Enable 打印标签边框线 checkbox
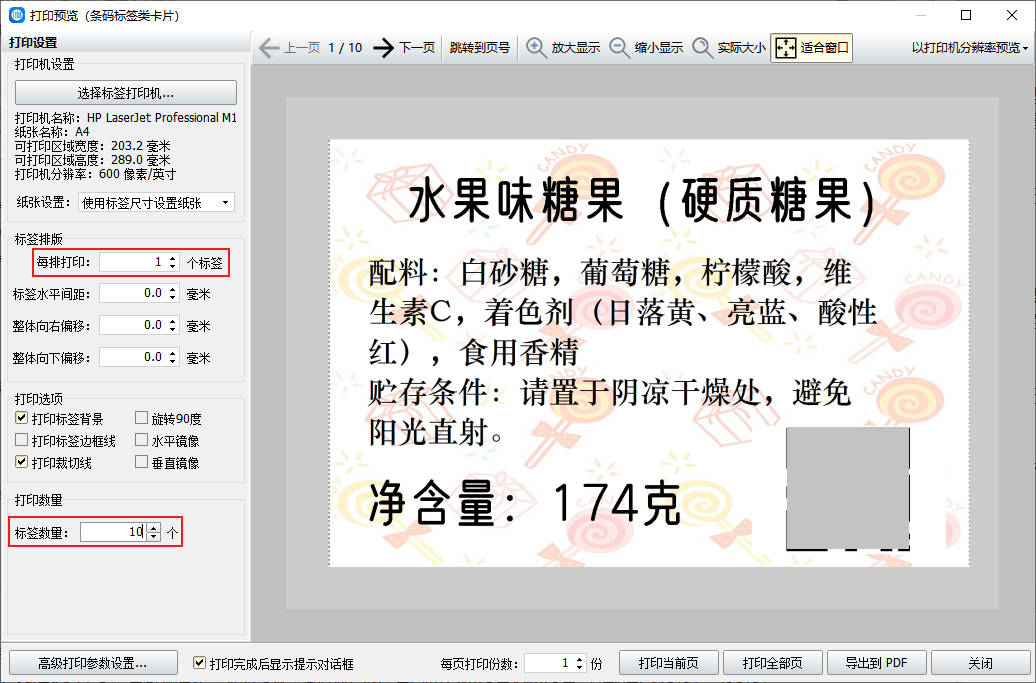Screen dimensions: 1036x683 click(22, 440)
